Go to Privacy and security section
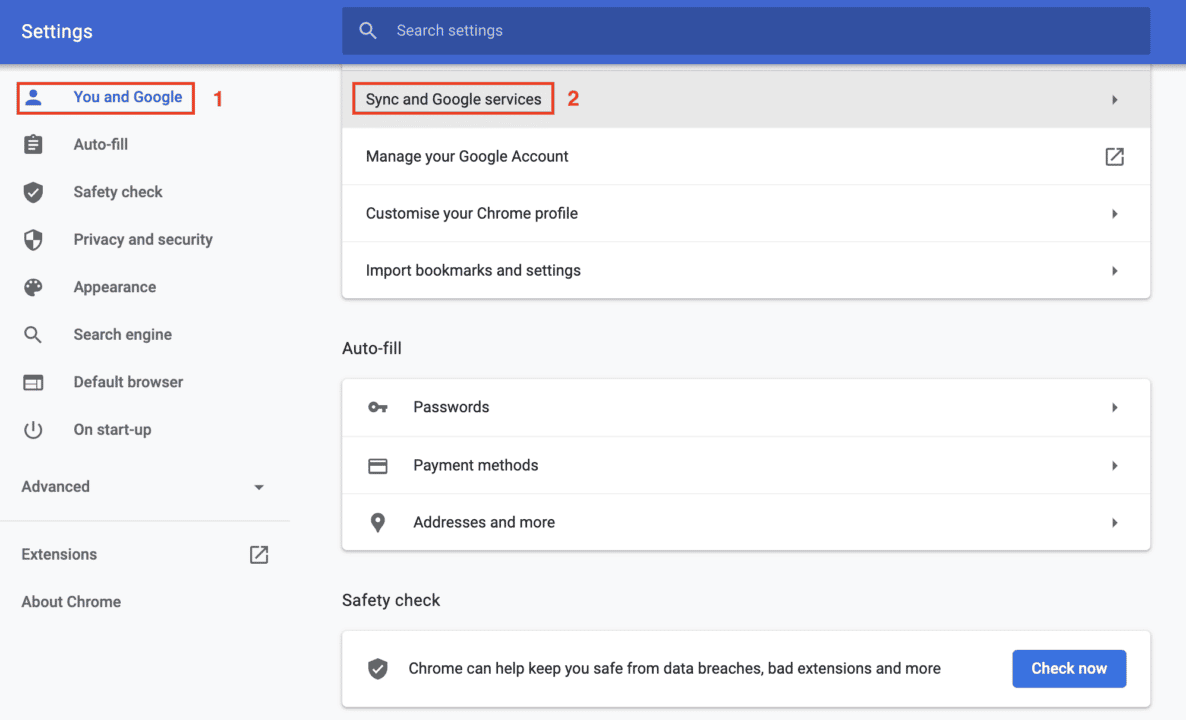This screenshot has height=720, width=1186. (143, 240)
